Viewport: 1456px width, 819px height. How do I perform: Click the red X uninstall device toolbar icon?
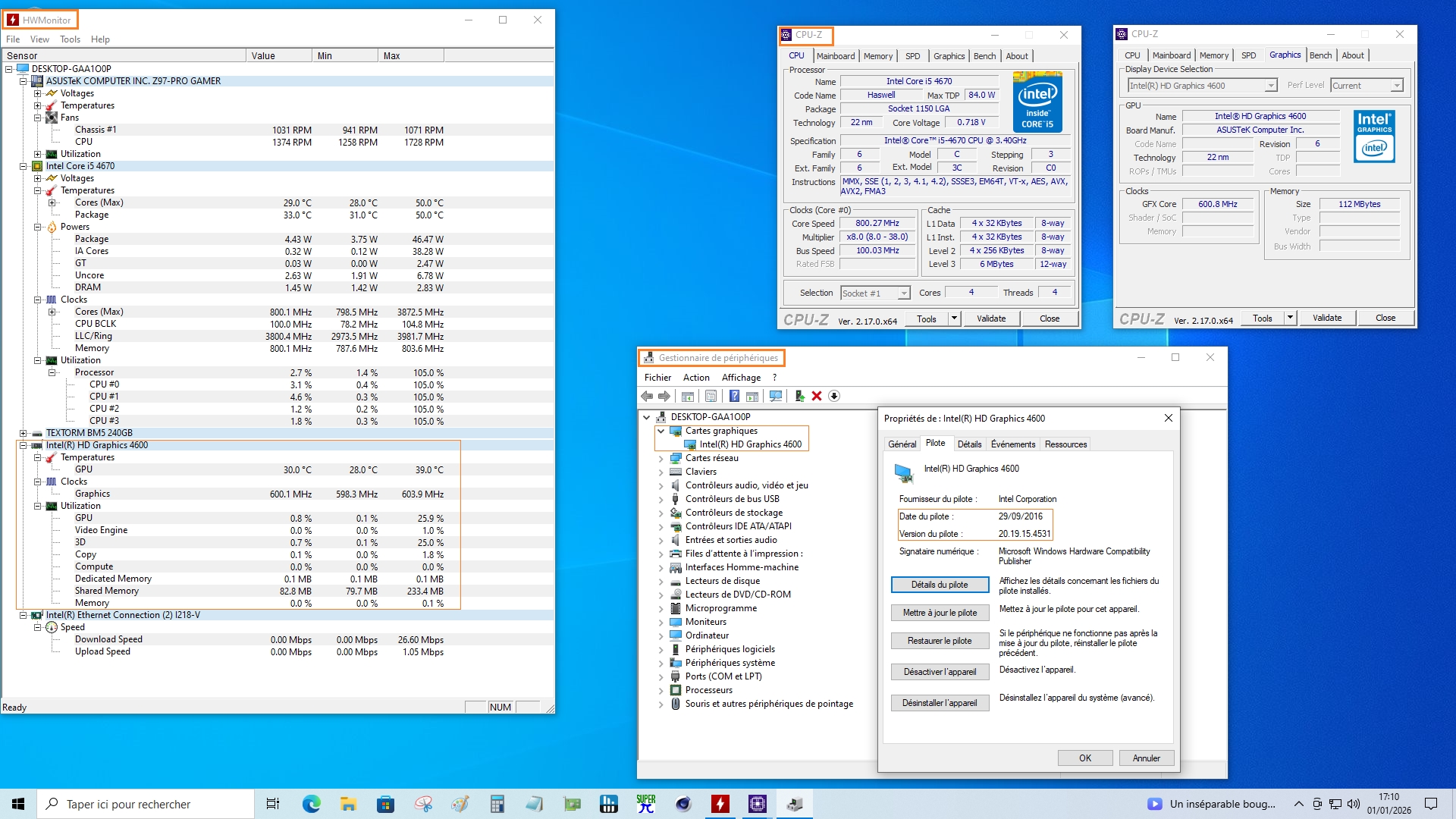[817, 396]
